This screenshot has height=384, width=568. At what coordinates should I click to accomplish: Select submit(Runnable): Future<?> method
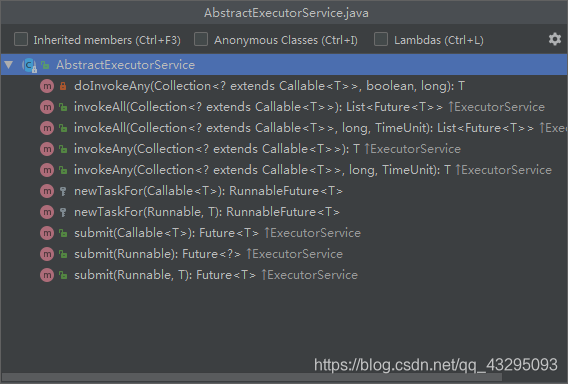(208, 254)
